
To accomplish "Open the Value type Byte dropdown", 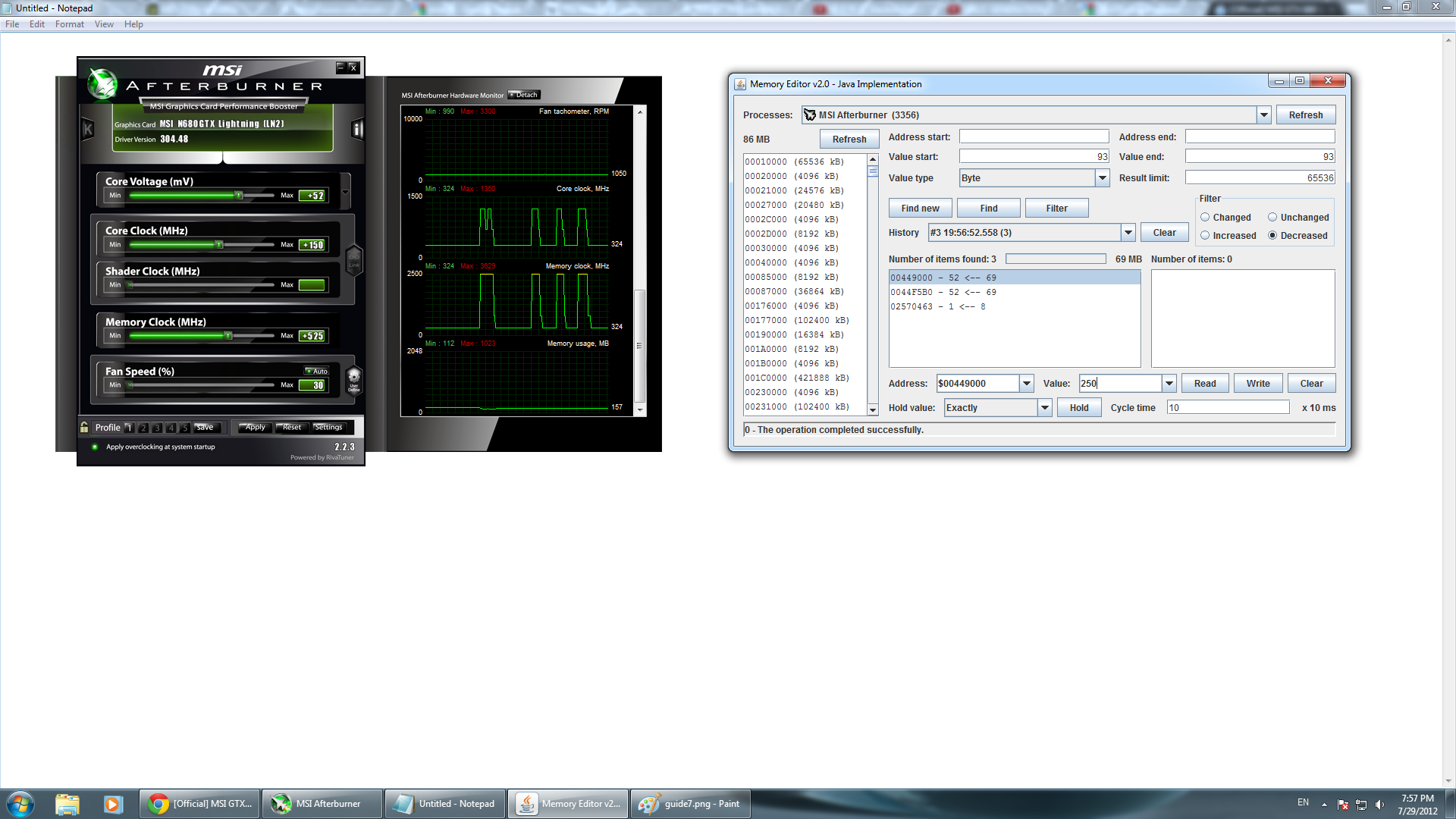I will pyautogui.click(x=1103, y=178).
